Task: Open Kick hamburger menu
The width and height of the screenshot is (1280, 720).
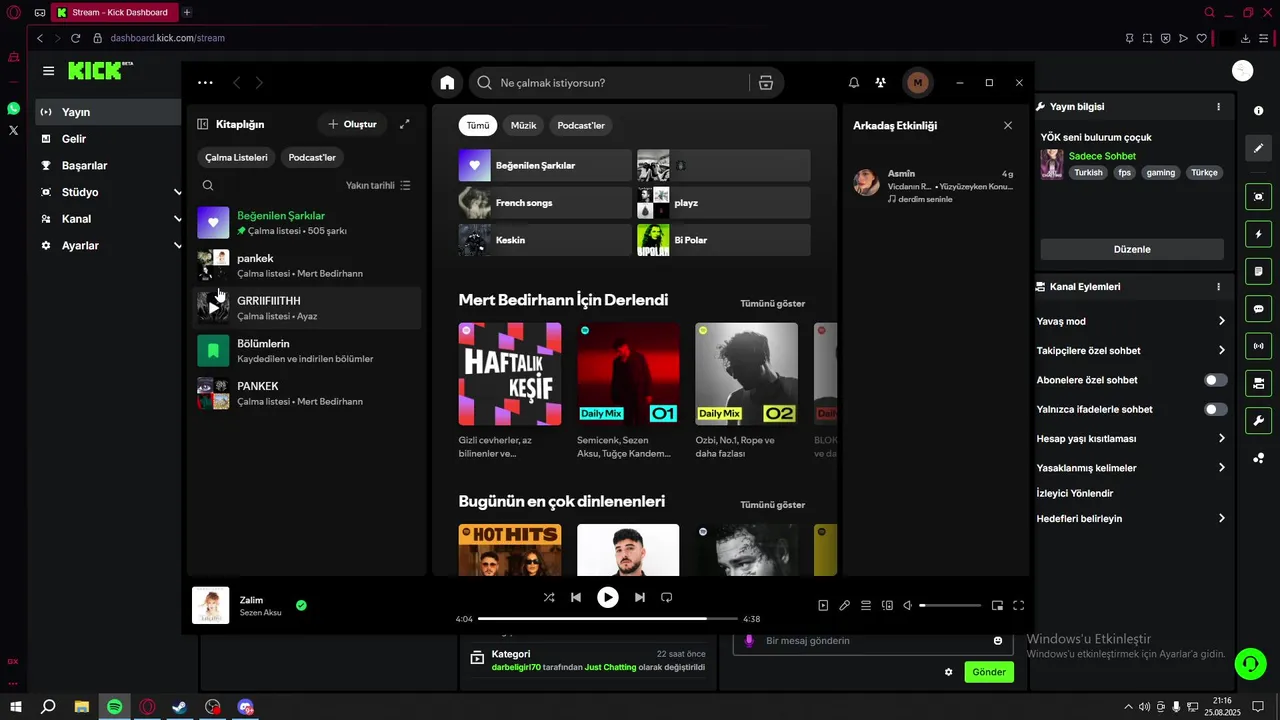Action: pos(48,71)
